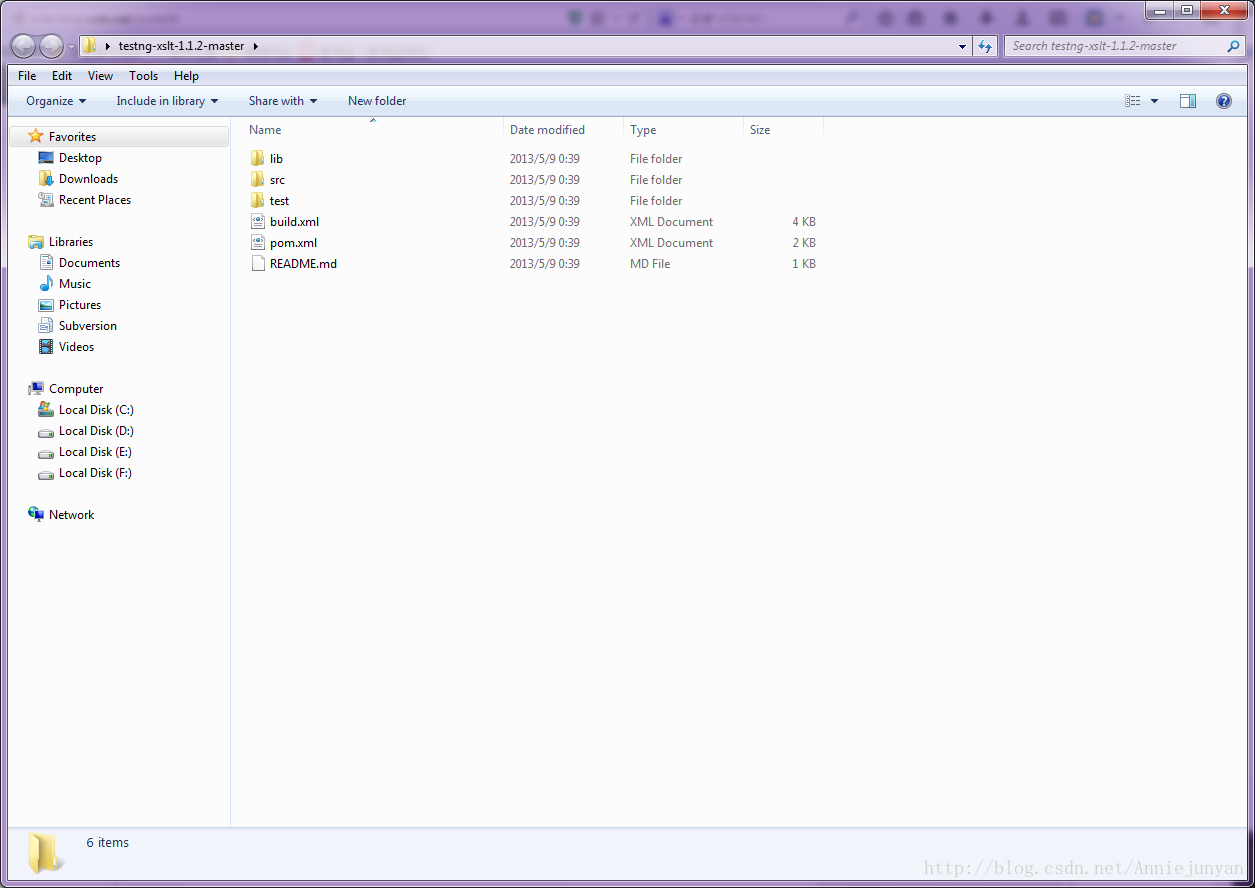This screenshot has height=888, width=1255.
Task: Click the search magnifier icon
Action: coord(1233,46)
